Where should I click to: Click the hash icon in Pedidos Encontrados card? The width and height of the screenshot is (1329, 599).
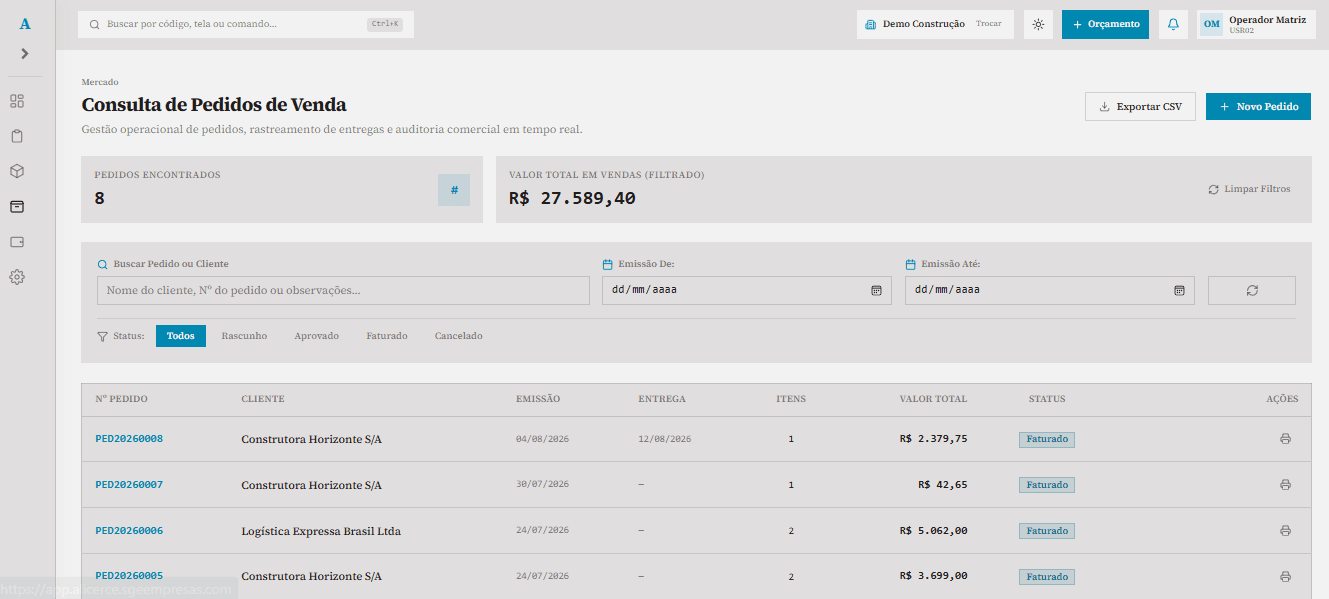[x=454, y=189]
